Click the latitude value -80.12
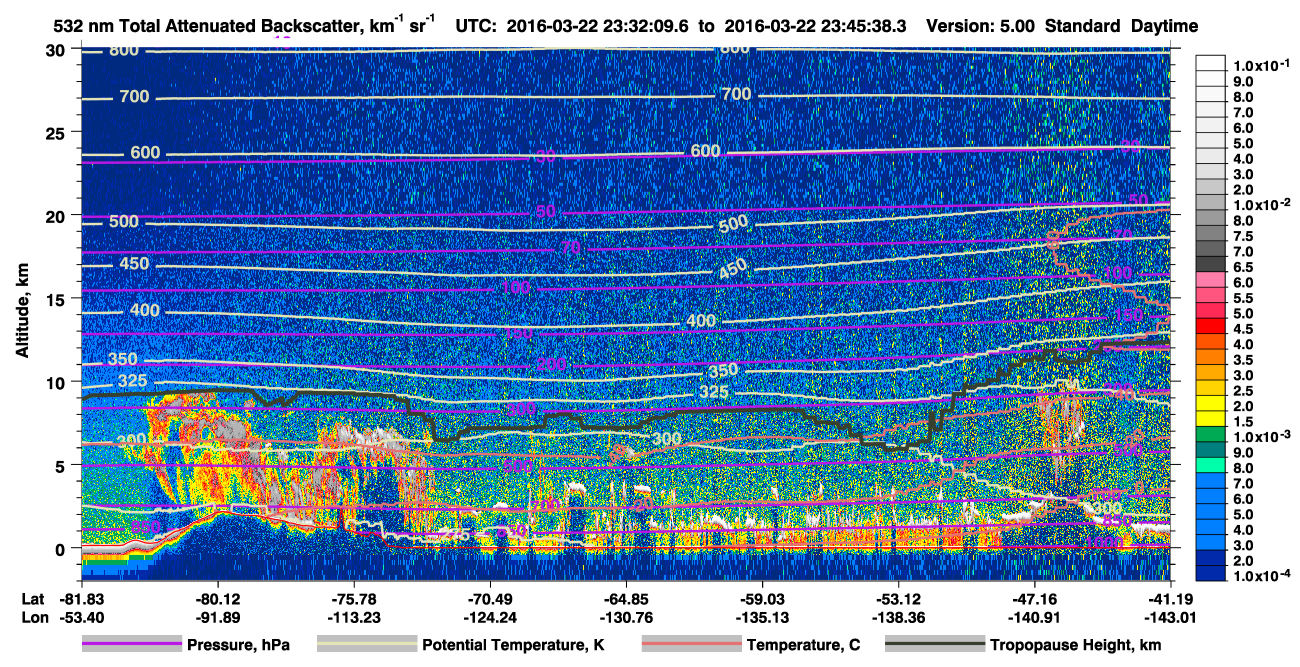1300x667 pixels. pyautogui.click(x=217, y=599)
